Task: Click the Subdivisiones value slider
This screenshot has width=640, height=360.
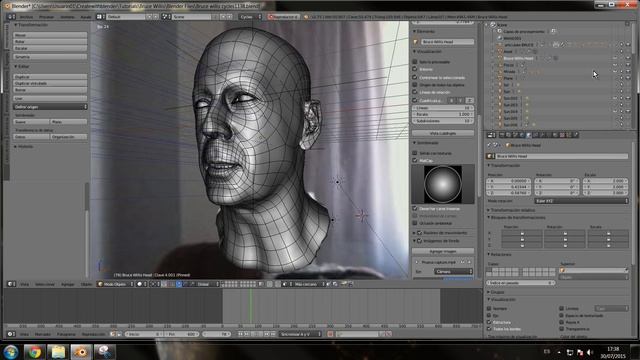Action: coord(443,121)
